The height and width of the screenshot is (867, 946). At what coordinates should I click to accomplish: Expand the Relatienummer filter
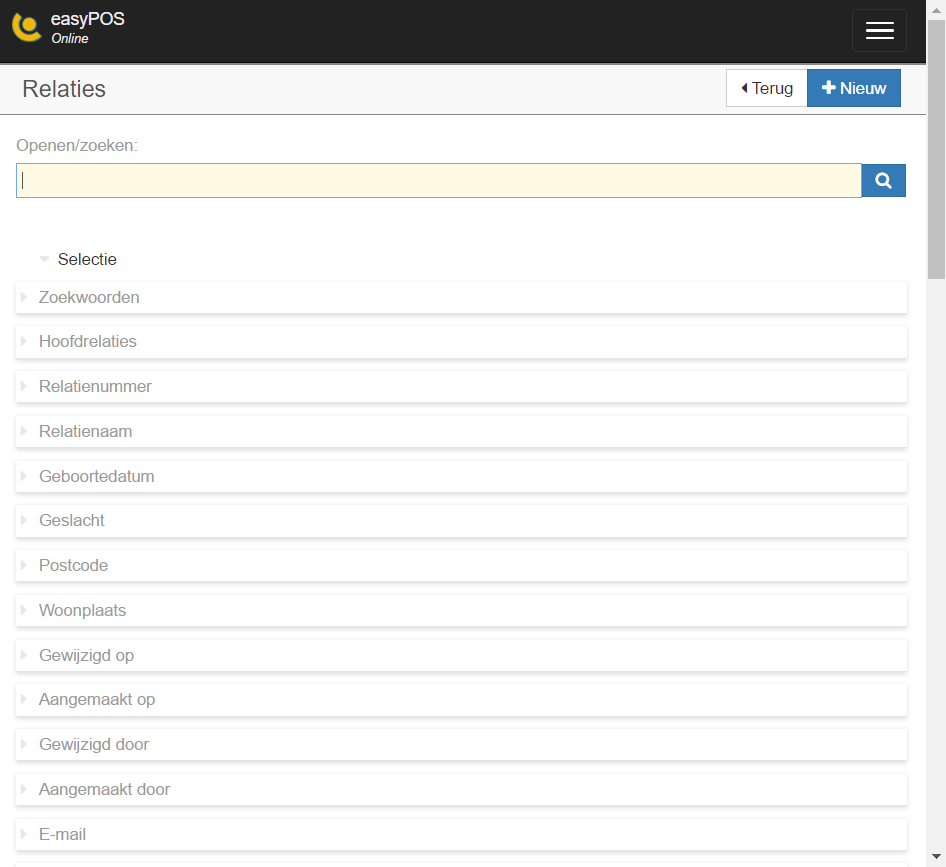pos(462,386)
